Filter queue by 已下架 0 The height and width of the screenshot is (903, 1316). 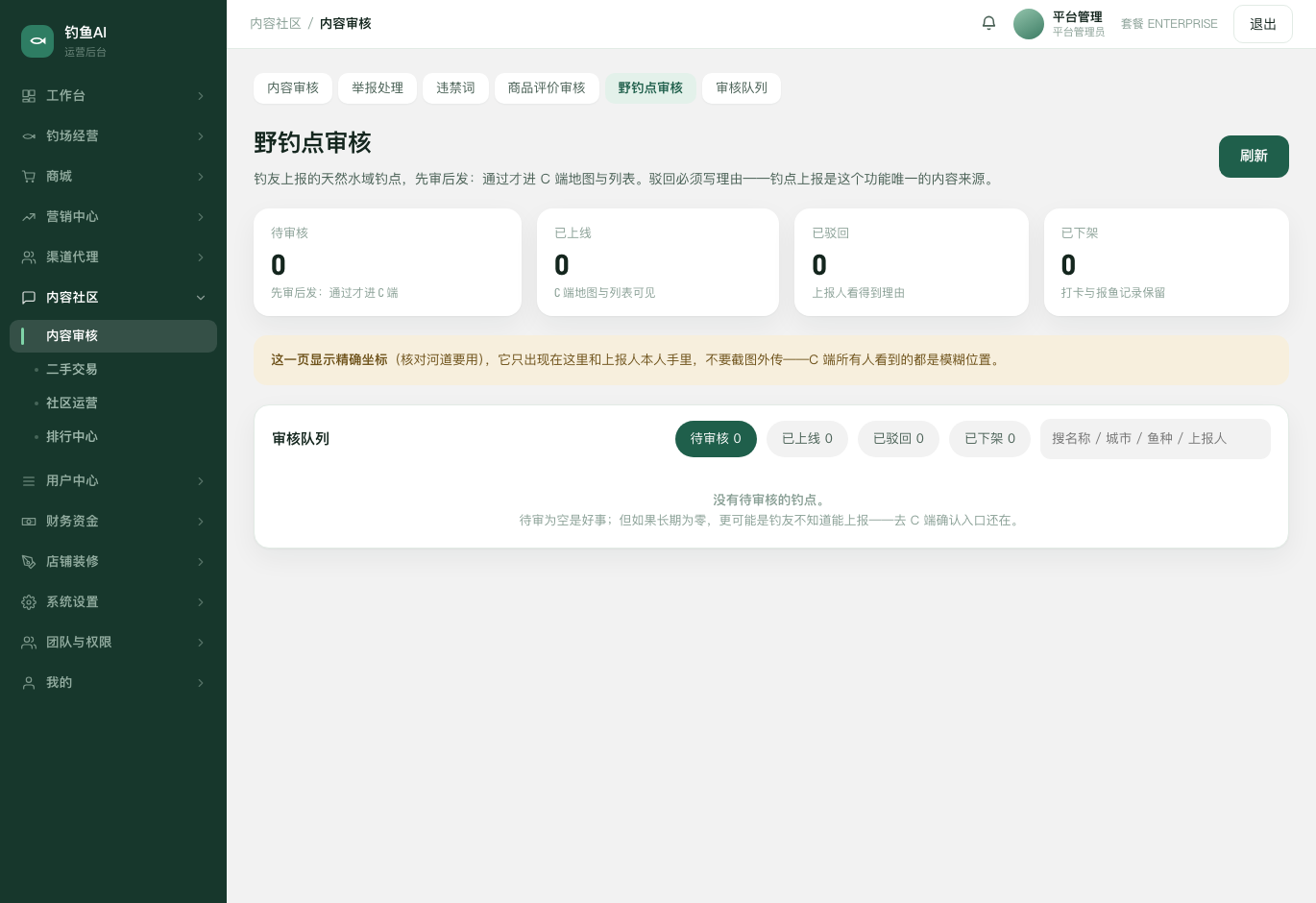(x=989, y=439)
